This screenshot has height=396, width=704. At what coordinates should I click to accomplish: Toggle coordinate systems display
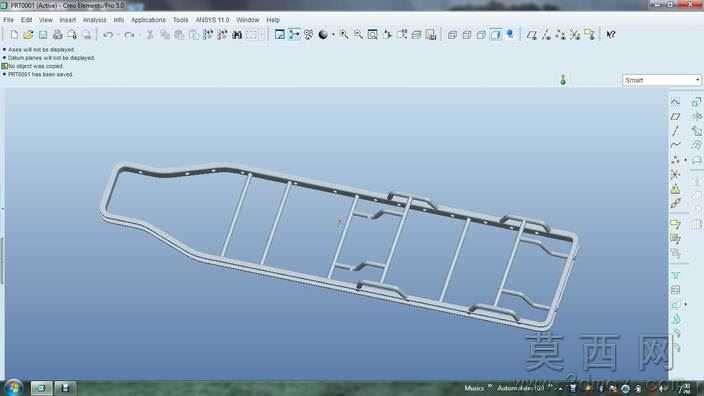pyautogui.click(x=575, y=35)
